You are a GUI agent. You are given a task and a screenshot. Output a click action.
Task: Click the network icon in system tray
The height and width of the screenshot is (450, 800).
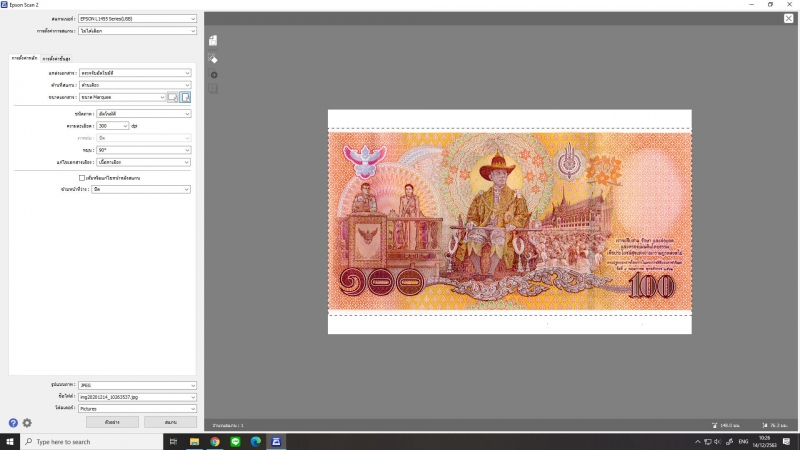point(708,441)
